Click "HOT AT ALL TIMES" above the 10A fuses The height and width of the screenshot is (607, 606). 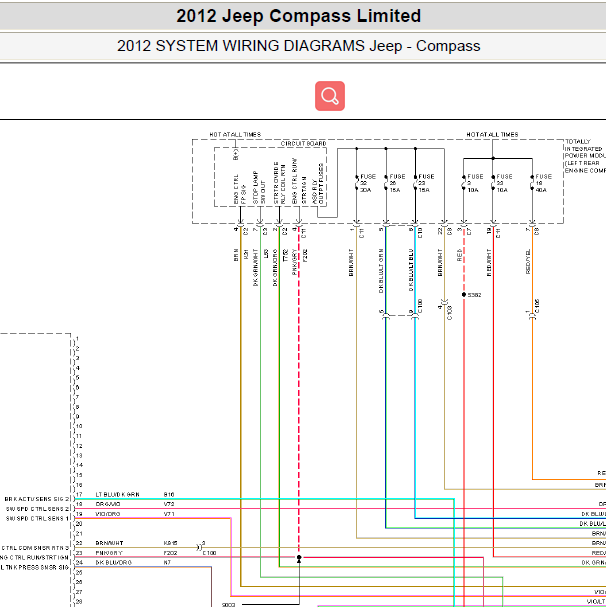click(x=492, y=134)
